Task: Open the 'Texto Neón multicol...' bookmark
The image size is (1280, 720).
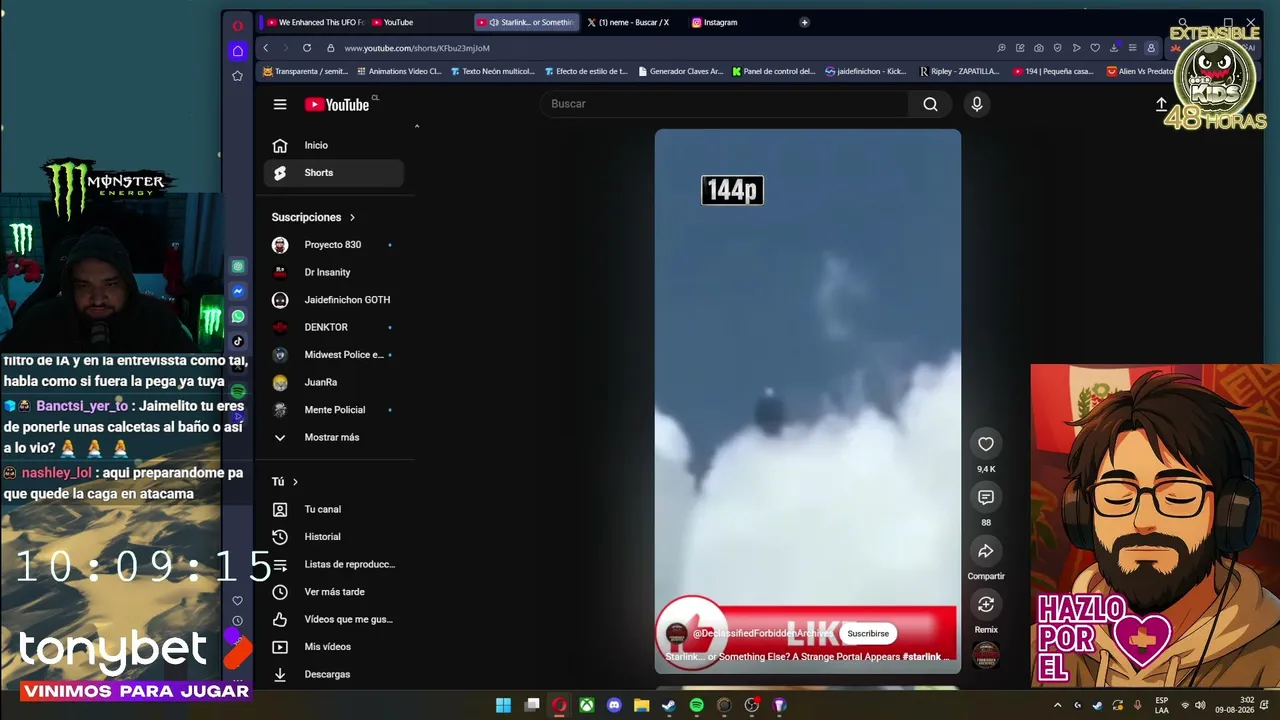Action: click(x=493, y=72)
